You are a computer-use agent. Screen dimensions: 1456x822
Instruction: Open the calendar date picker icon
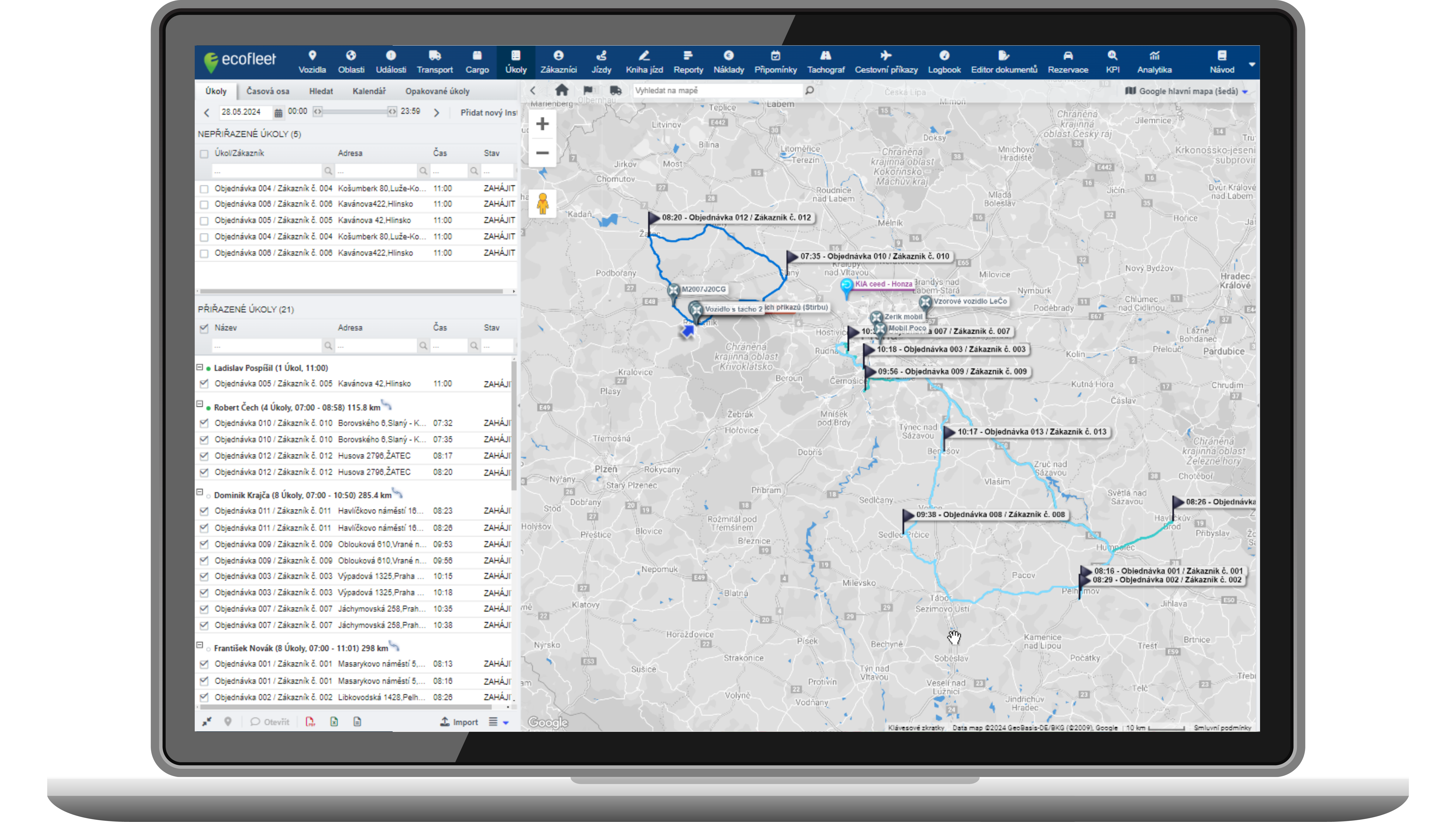[279, 113]
